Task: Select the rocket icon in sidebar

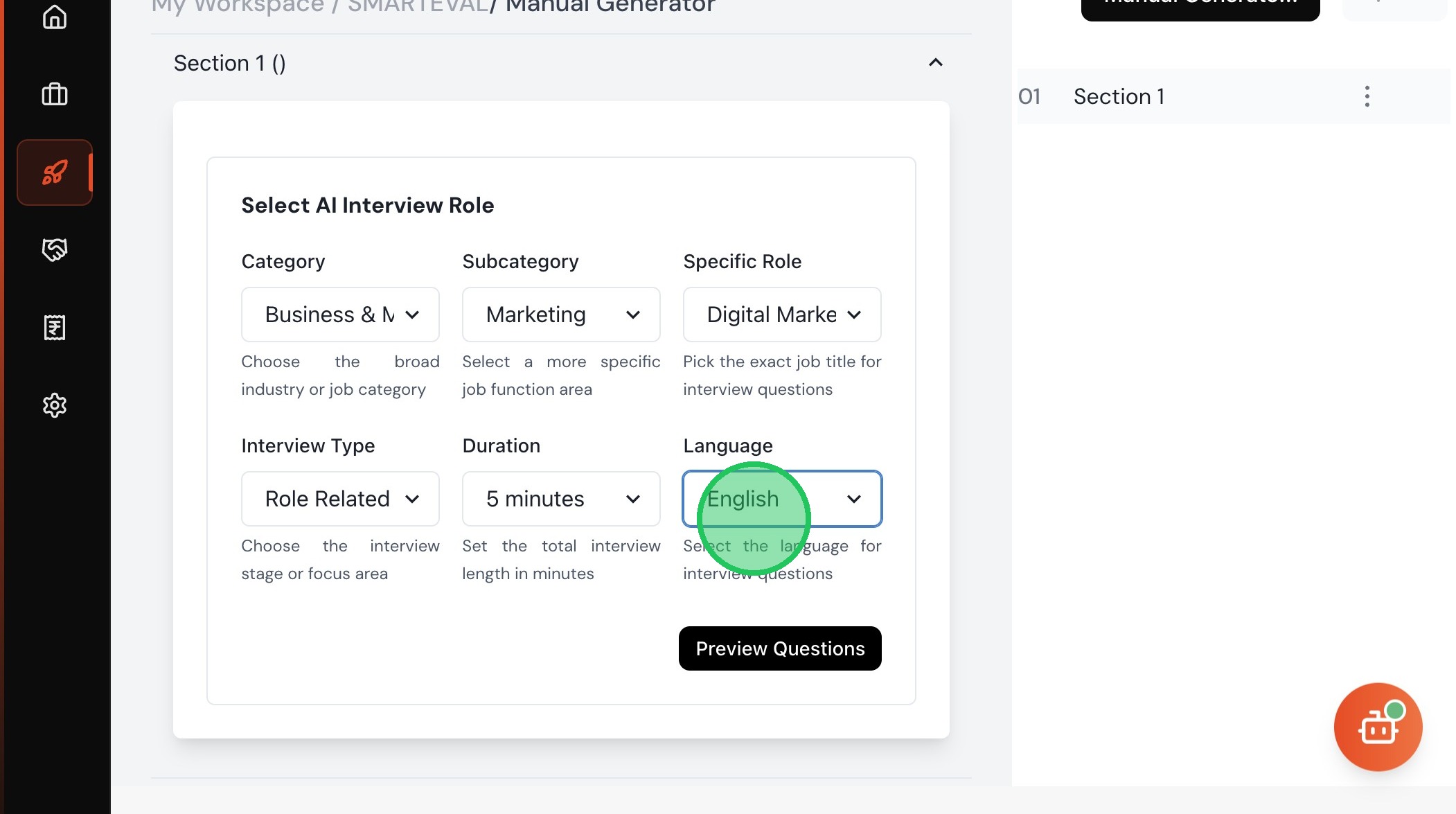Action: (55, 172)
